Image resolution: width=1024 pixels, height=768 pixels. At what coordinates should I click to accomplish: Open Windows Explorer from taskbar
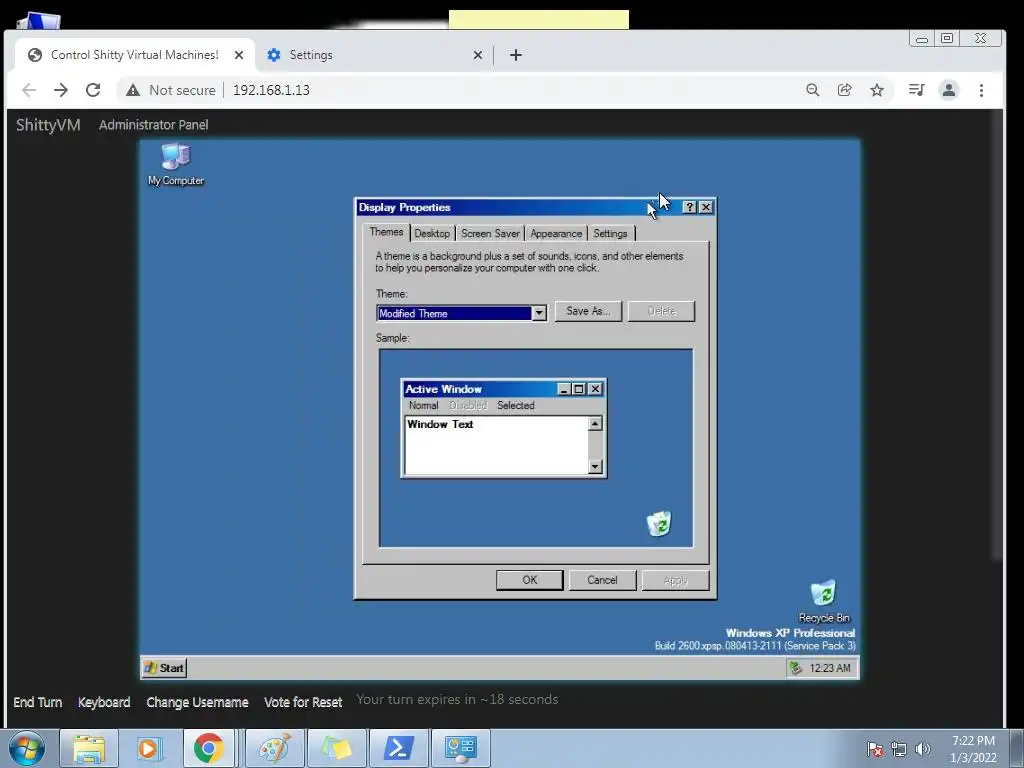(89, 748)
